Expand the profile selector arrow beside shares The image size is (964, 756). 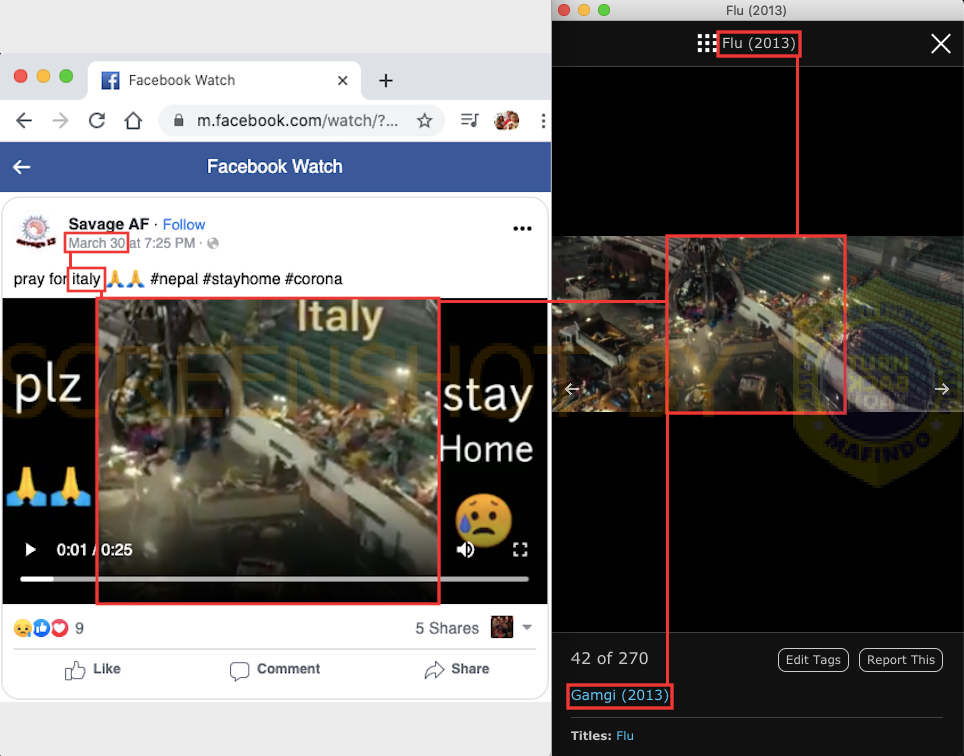pyautogui.click(x=527, y=627)
